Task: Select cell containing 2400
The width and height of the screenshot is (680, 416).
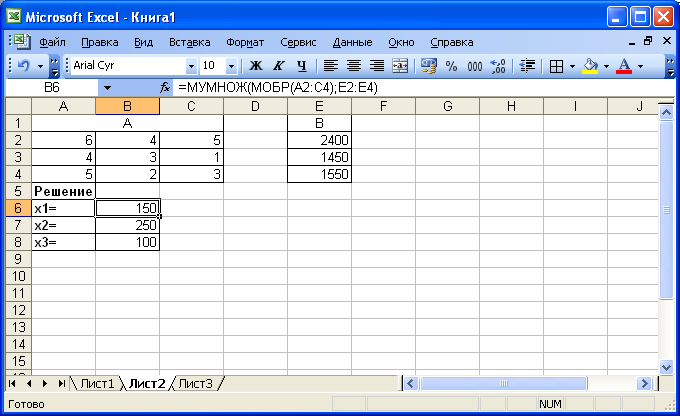Action: [x=319, y=140]
